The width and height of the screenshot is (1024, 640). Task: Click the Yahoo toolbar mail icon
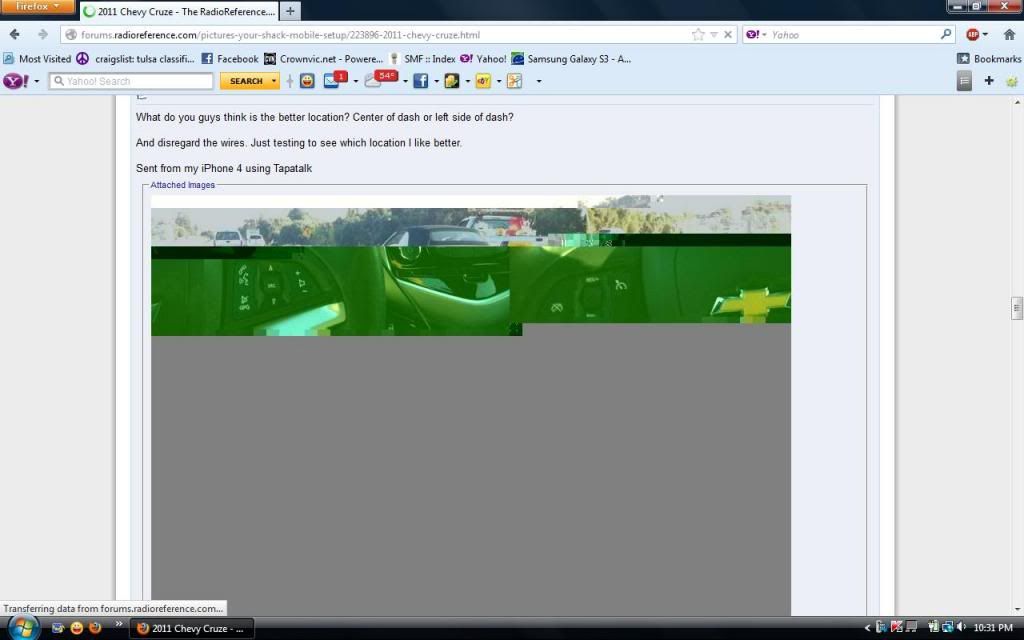click(332, 81)
